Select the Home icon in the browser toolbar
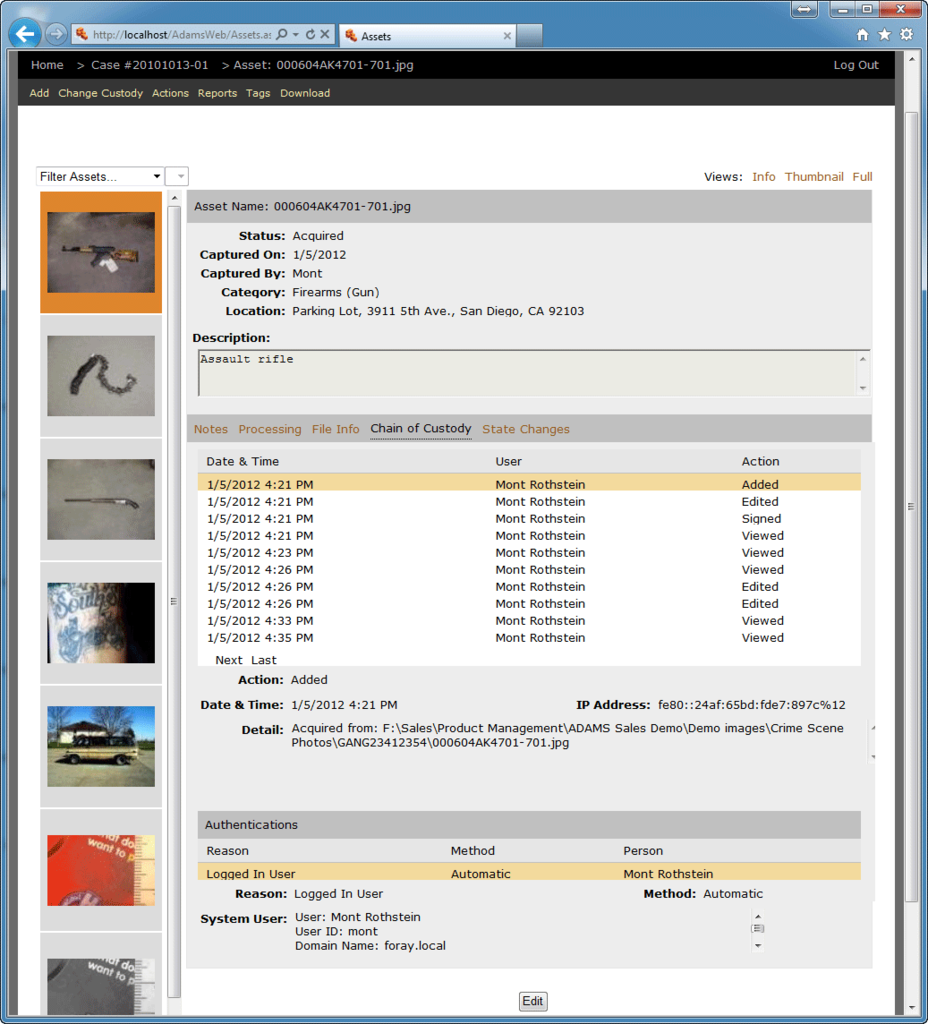928x1024 pixels. click(862, 33)
